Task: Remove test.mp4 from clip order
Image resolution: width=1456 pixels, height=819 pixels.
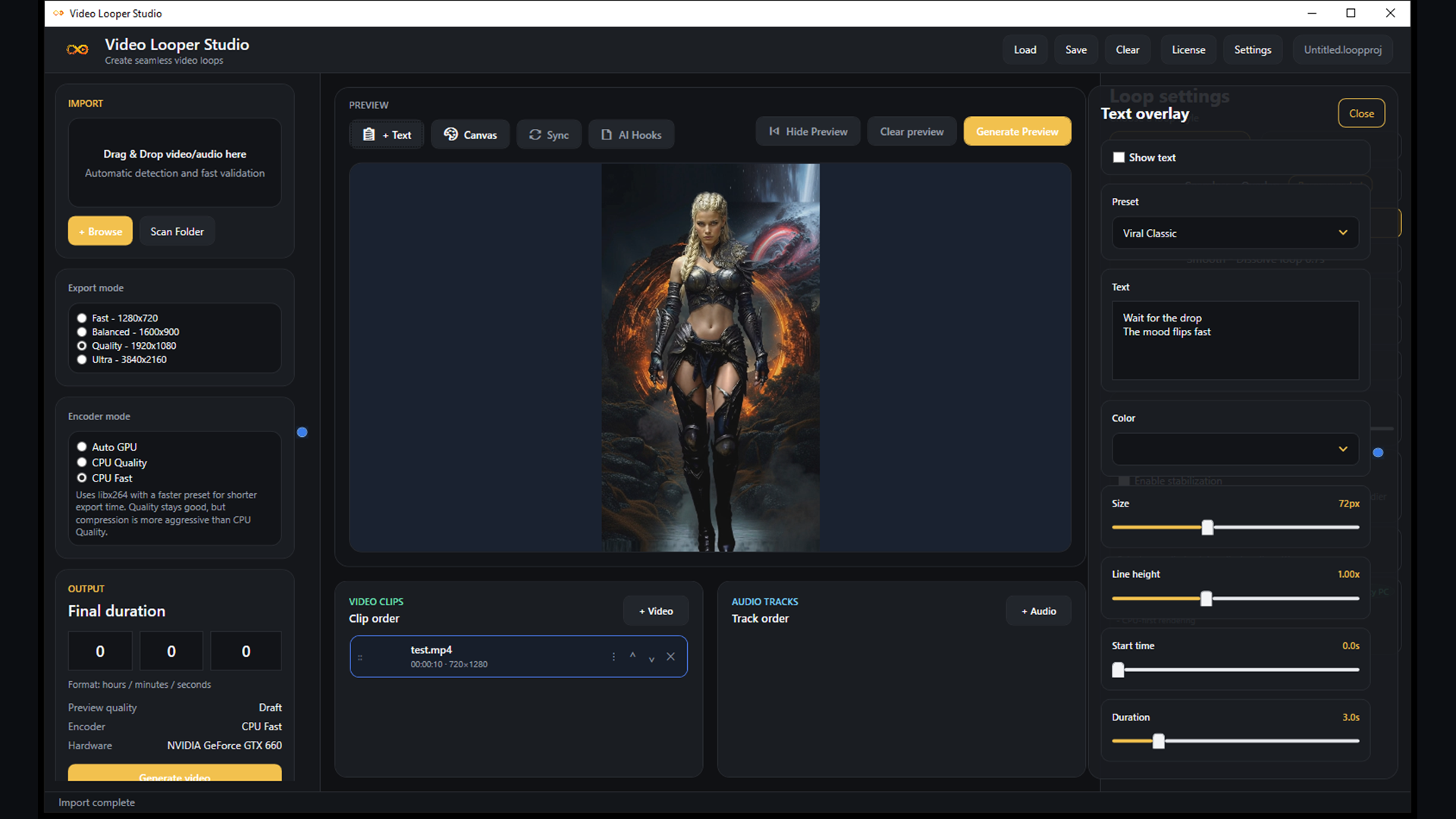Action: coord(670,657)
